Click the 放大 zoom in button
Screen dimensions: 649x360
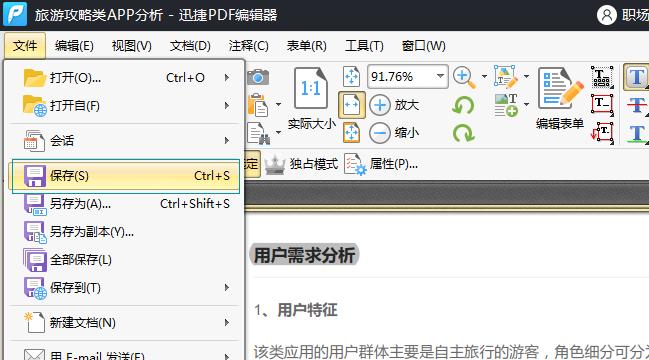tap(394, 105)
